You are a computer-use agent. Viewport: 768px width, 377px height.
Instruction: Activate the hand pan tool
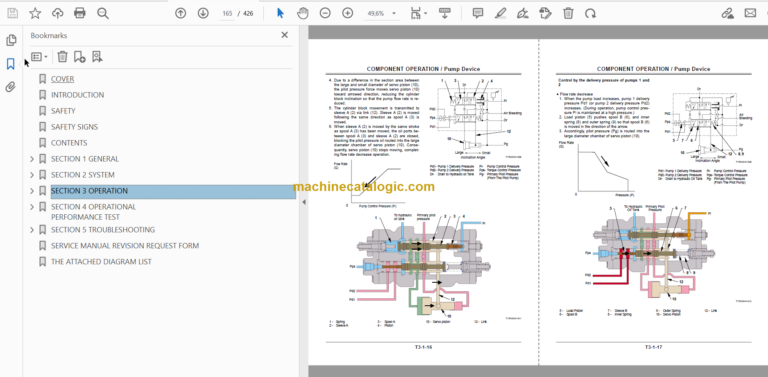[x=303, y=13]
